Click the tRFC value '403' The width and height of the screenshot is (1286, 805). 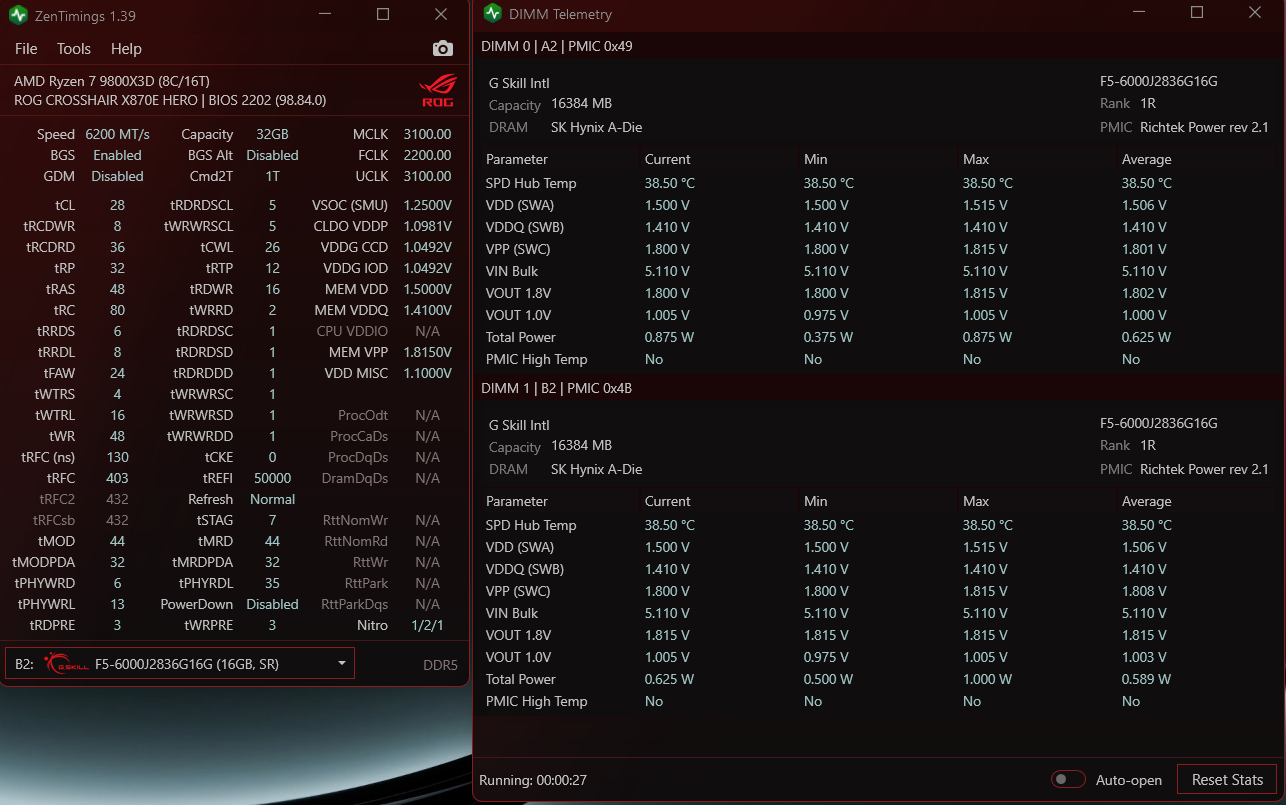point(117,478)
